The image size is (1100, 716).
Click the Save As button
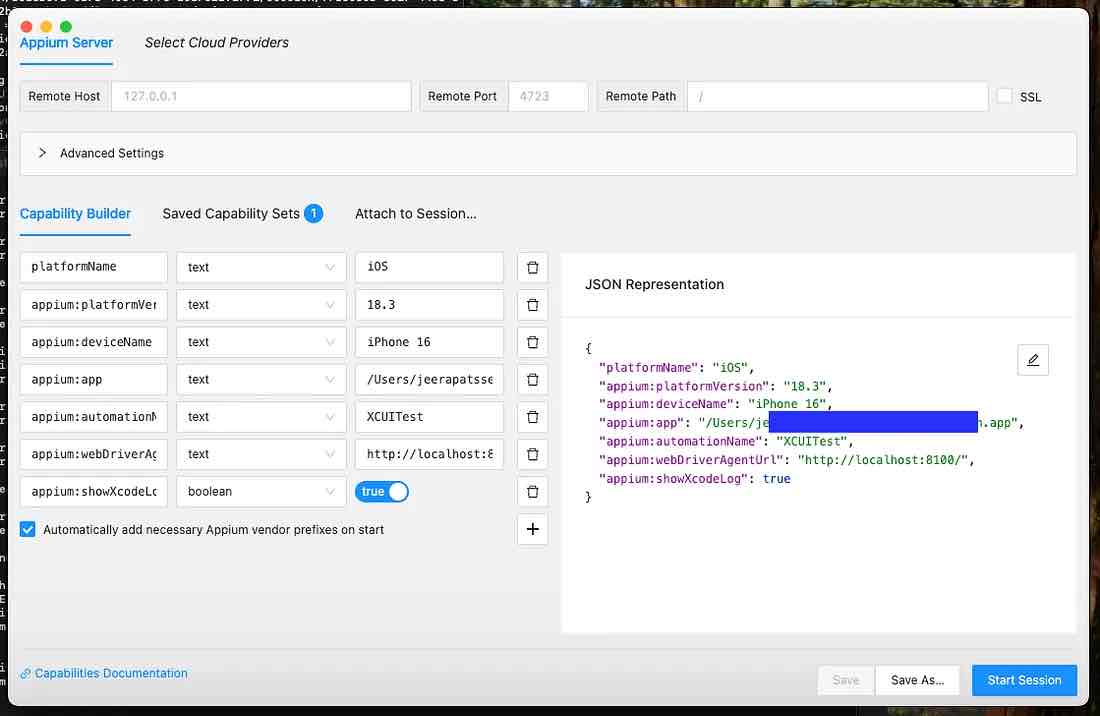tap(917, 680)
